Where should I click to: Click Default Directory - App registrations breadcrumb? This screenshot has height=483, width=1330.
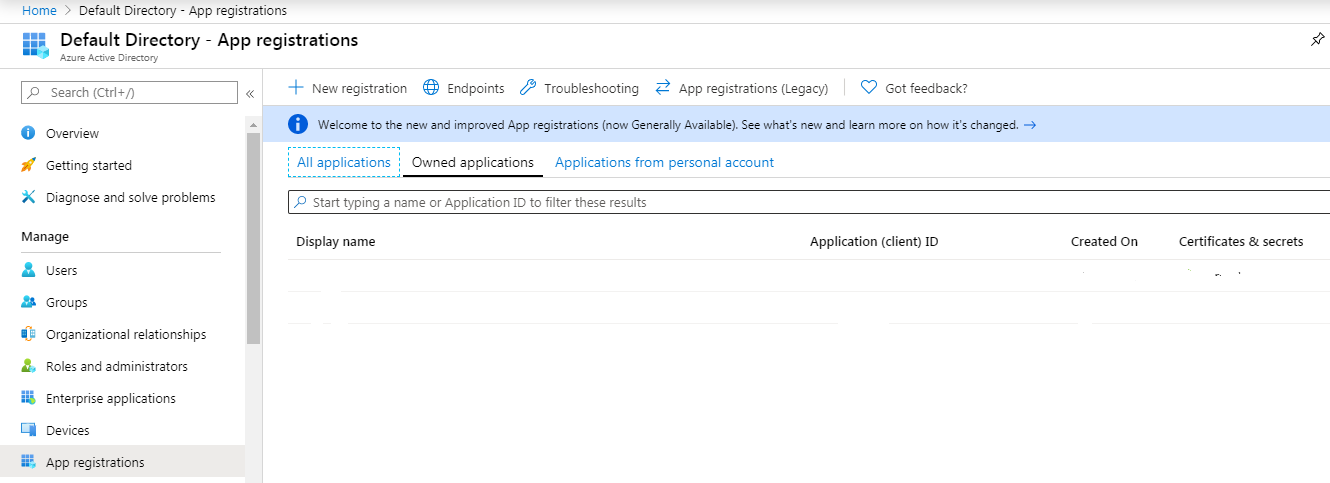tap(183, 10)
